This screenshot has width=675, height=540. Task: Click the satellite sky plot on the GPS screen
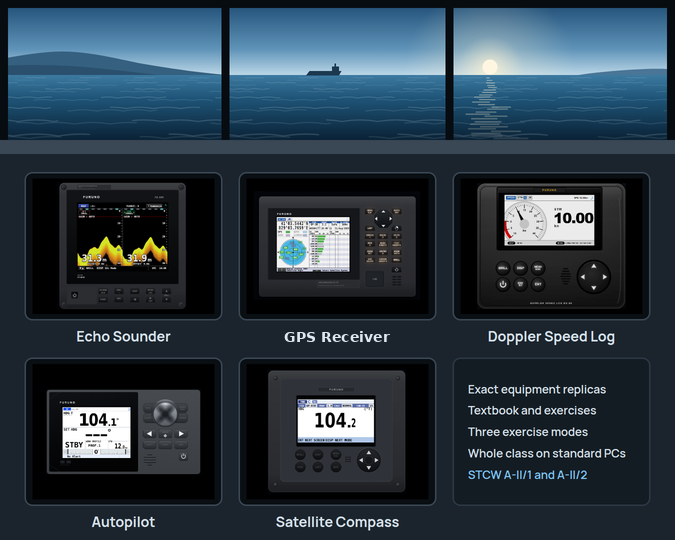tap(293, 252)
